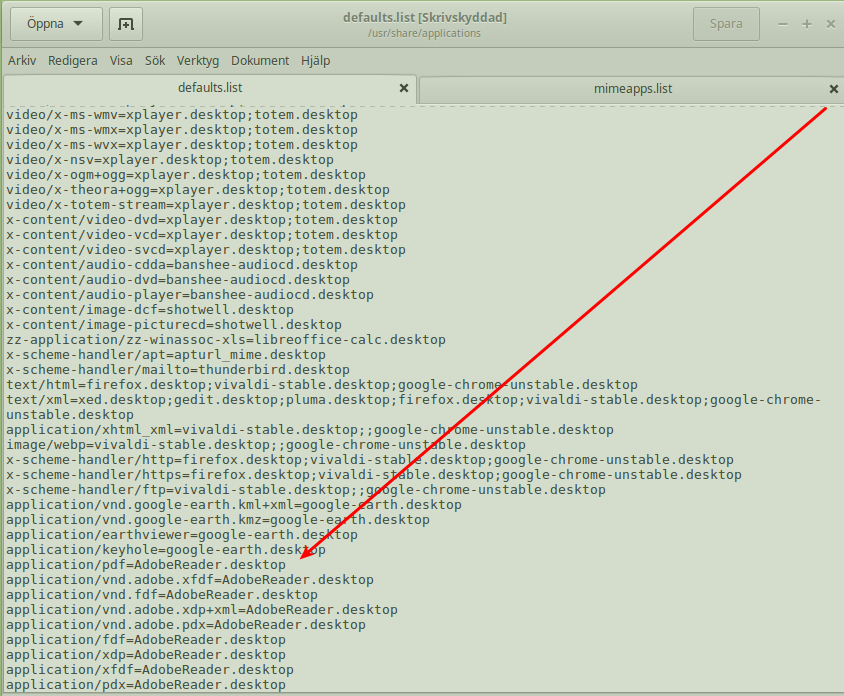Click the application/keyhole=google-earth.desktop line
Image resolution: width=844 pixels, height=696 pixels.
pyautogui.click(x=166, y=551)
